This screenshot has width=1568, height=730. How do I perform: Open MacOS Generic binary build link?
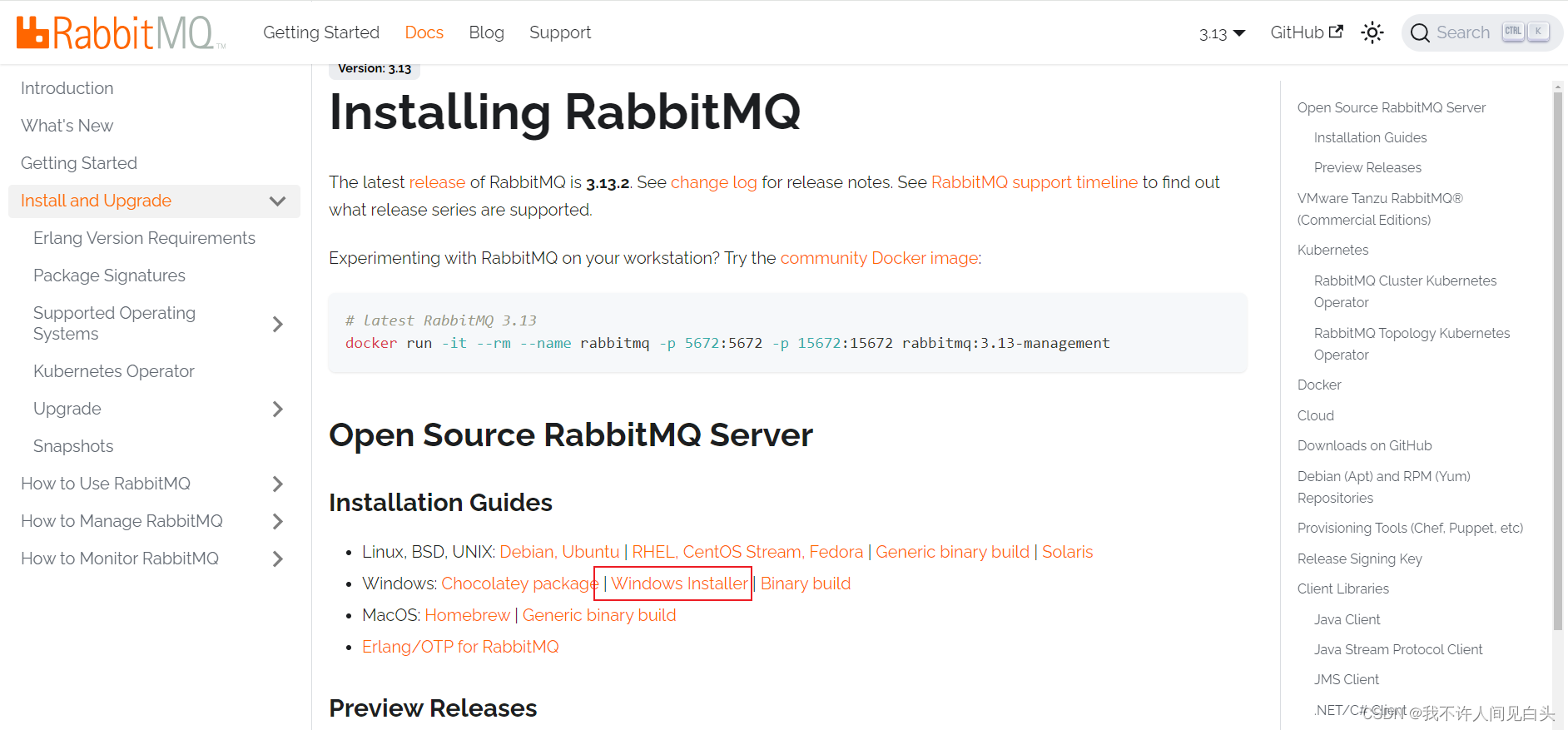[x=599, y=615]
